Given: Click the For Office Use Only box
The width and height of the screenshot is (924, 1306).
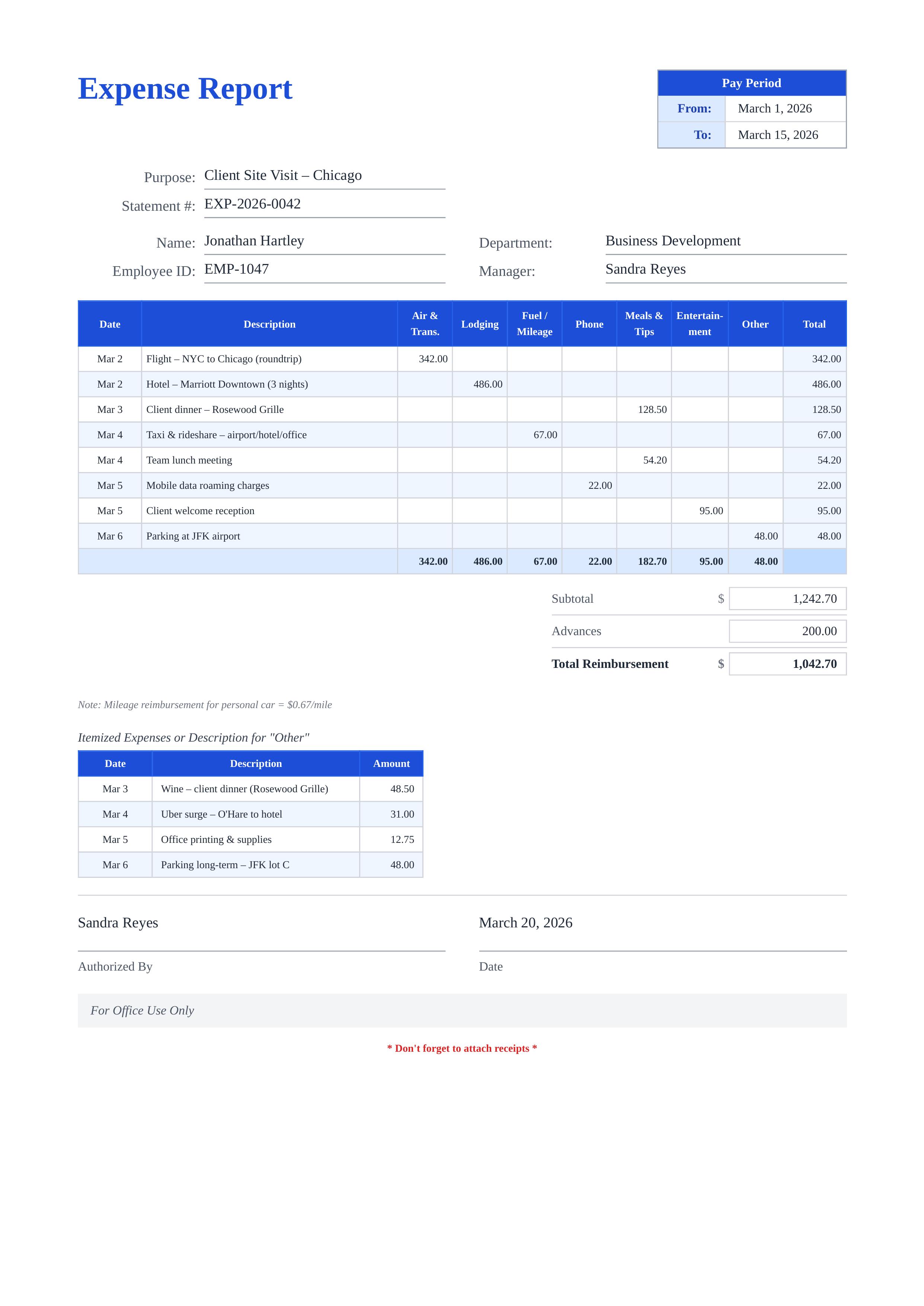Looking at the screenshot, I should point(461,1011).
